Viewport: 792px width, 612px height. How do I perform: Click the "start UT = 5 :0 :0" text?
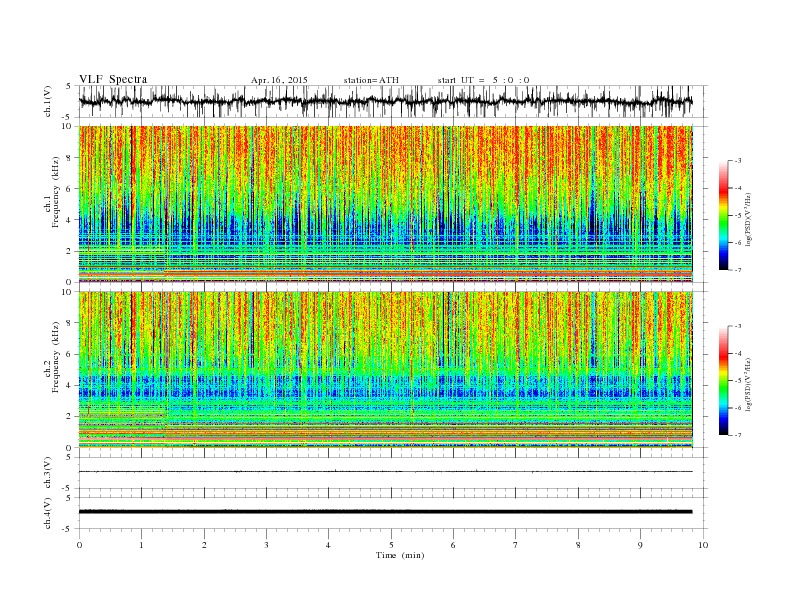pyautogui.click(x=483, y=80)
